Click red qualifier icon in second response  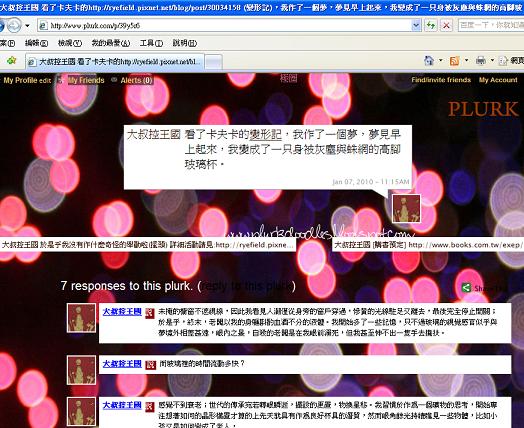tap(151, 365)
